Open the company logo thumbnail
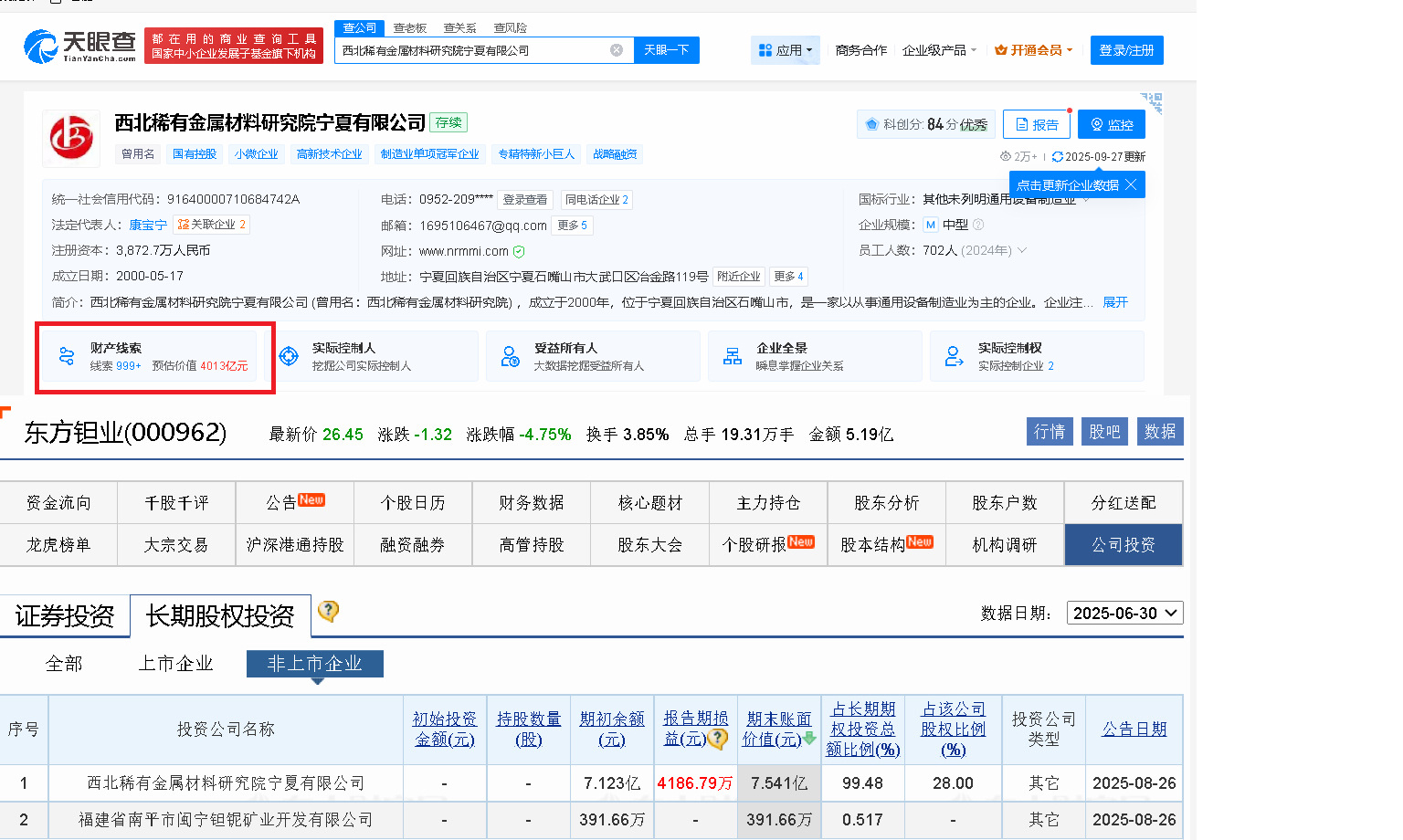This screenshot has height=840, width=1403. (x=71, y=138)
